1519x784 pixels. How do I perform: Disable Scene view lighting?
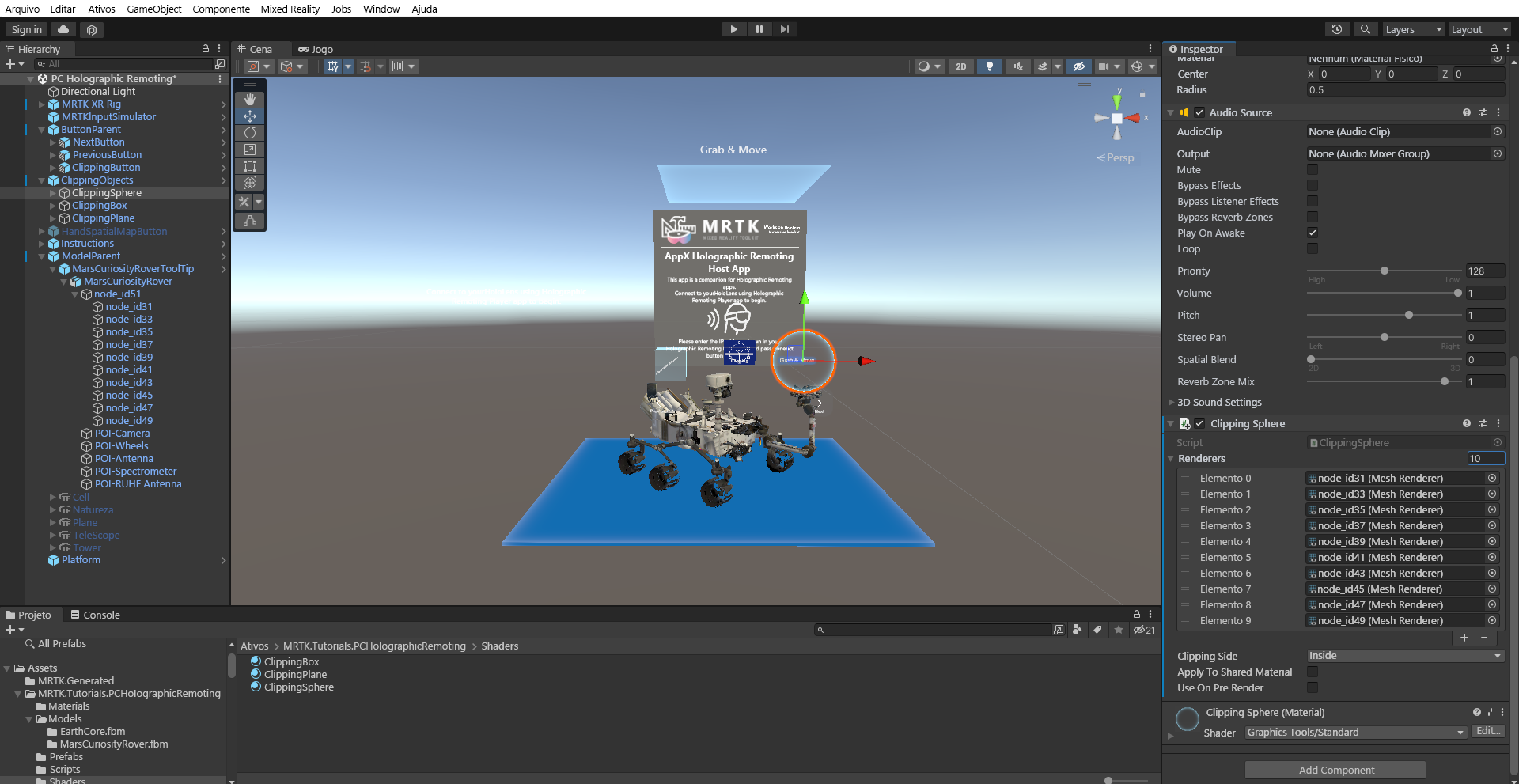990,66
